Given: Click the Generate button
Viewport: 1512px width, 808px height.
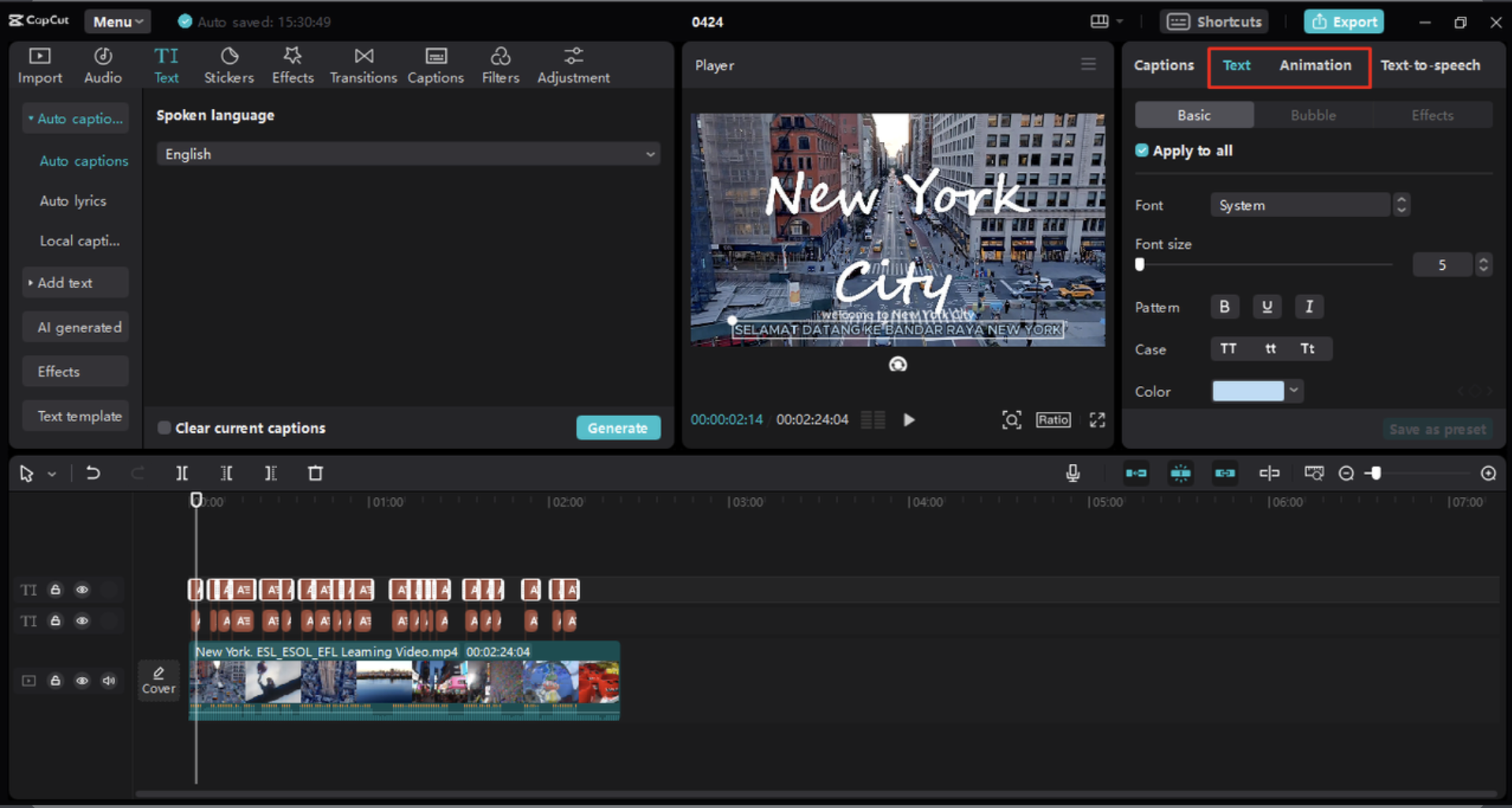Looking at the screenshot, I should pyautogui.click(x=618, y=428).
